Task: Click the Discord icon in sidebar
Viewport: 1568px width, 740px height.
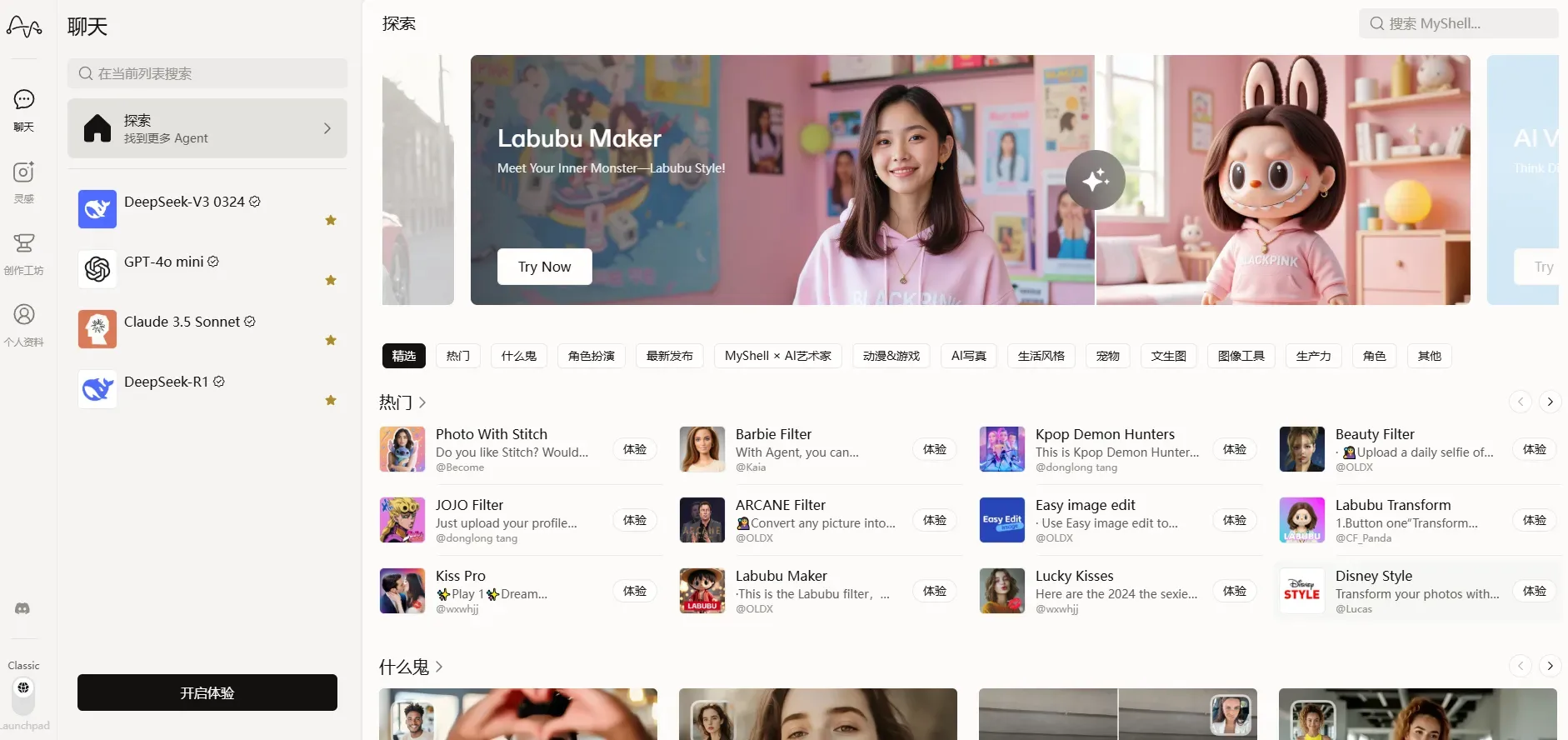Action: [23, 609]
